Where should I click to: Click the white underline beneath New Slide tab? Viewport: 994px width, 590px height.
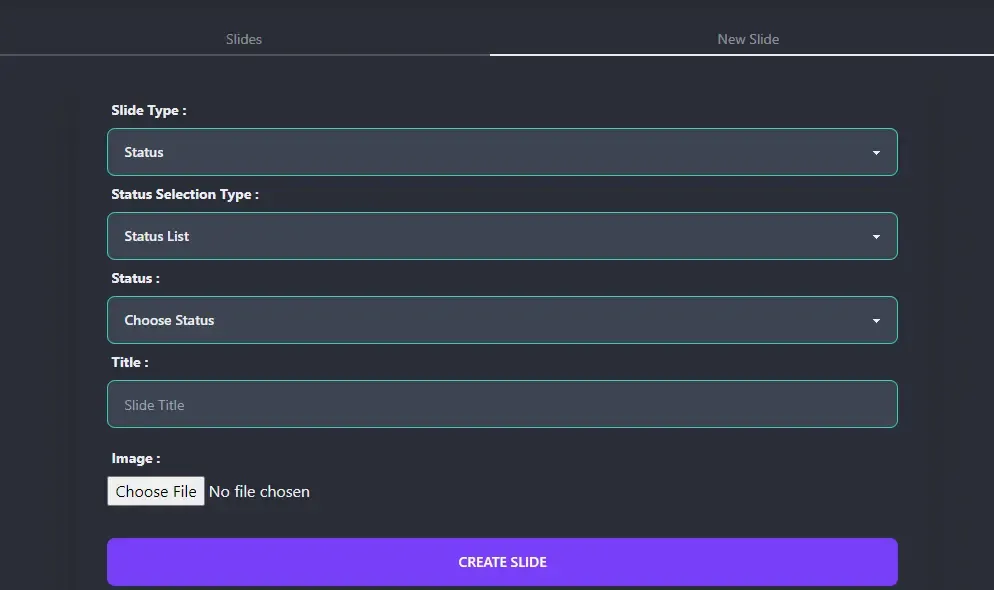click(x=741, y=54)
